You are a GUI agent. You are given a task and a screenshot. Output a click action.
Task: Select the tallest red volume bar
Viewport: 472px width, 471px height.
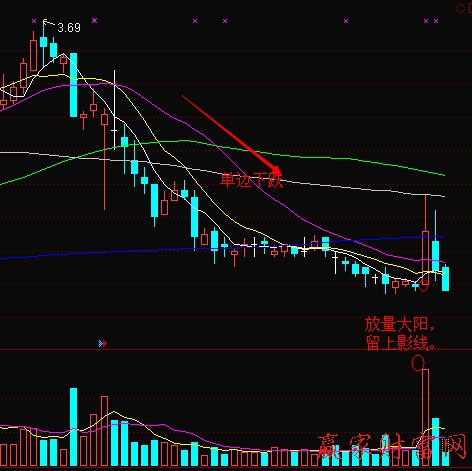pos(425,417)
